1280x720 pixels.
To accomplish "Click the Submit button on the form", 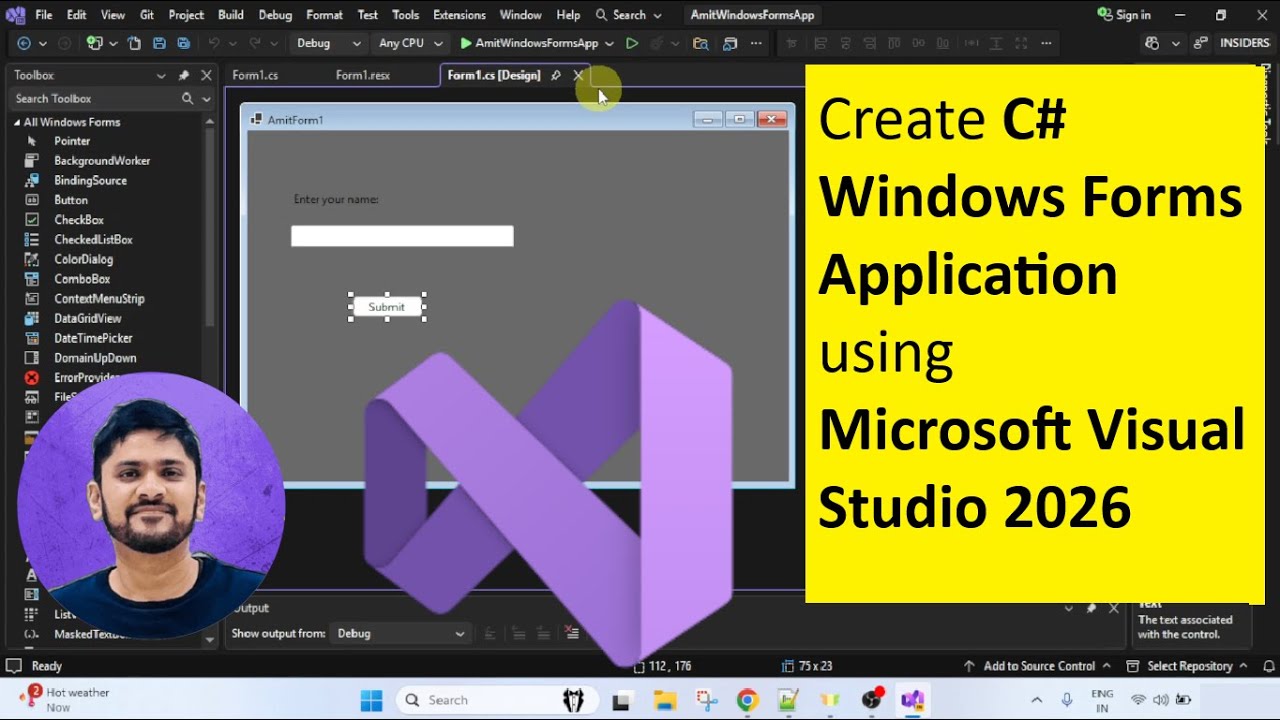I will (386, 307).
